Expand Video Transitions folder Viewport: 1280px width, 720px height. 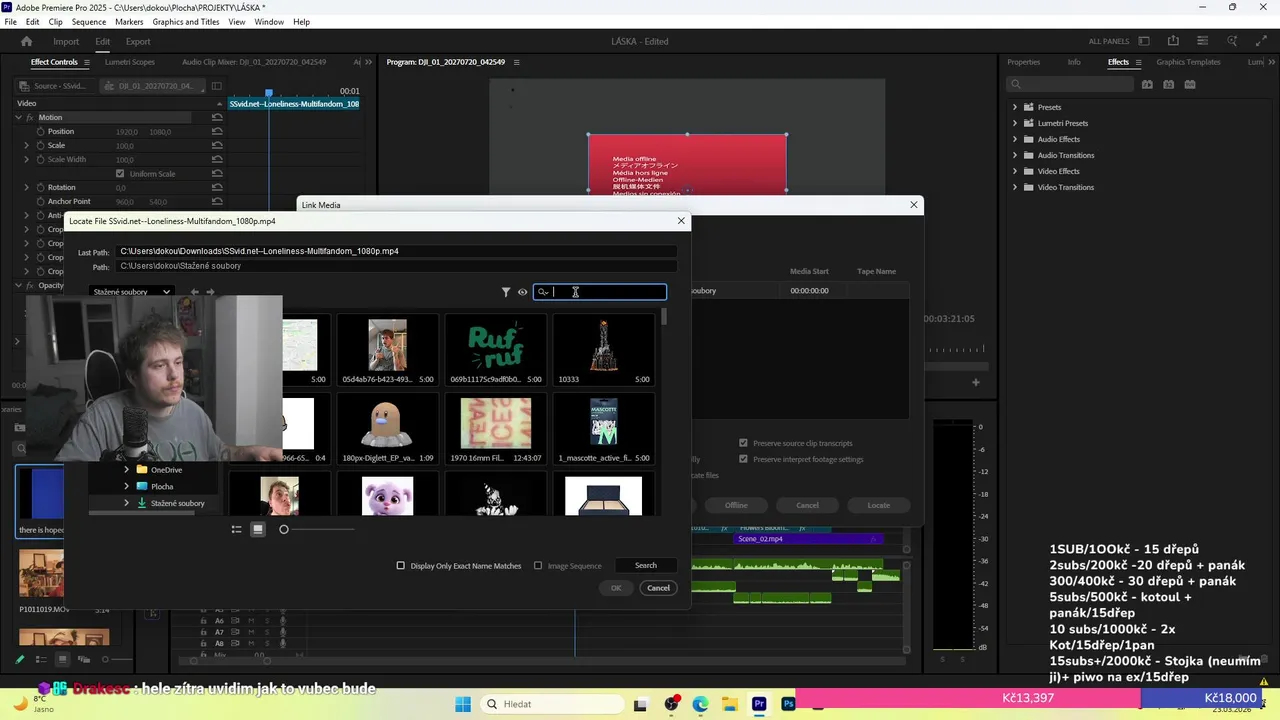point(1015,187)
